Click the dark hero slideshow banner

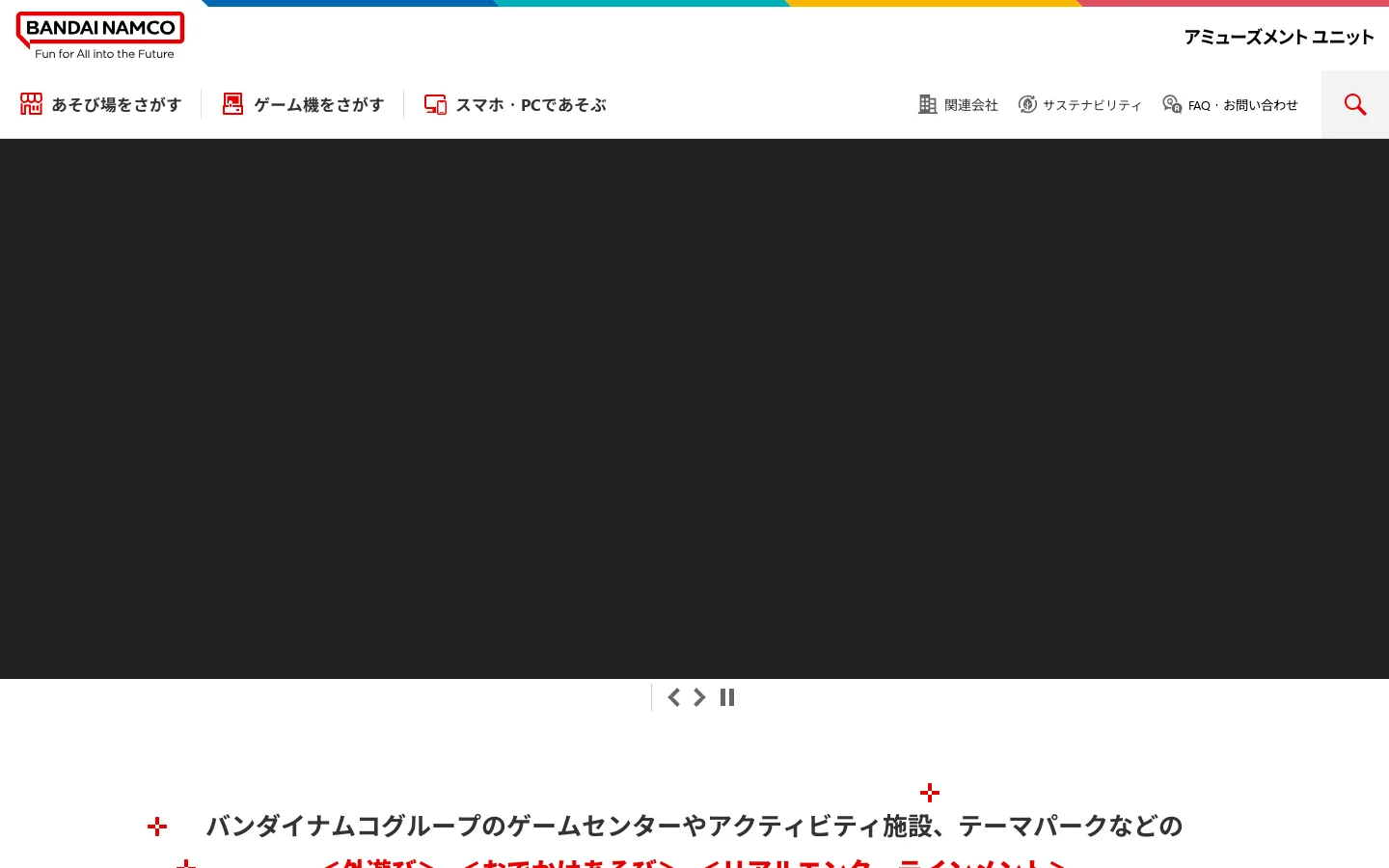694,409
